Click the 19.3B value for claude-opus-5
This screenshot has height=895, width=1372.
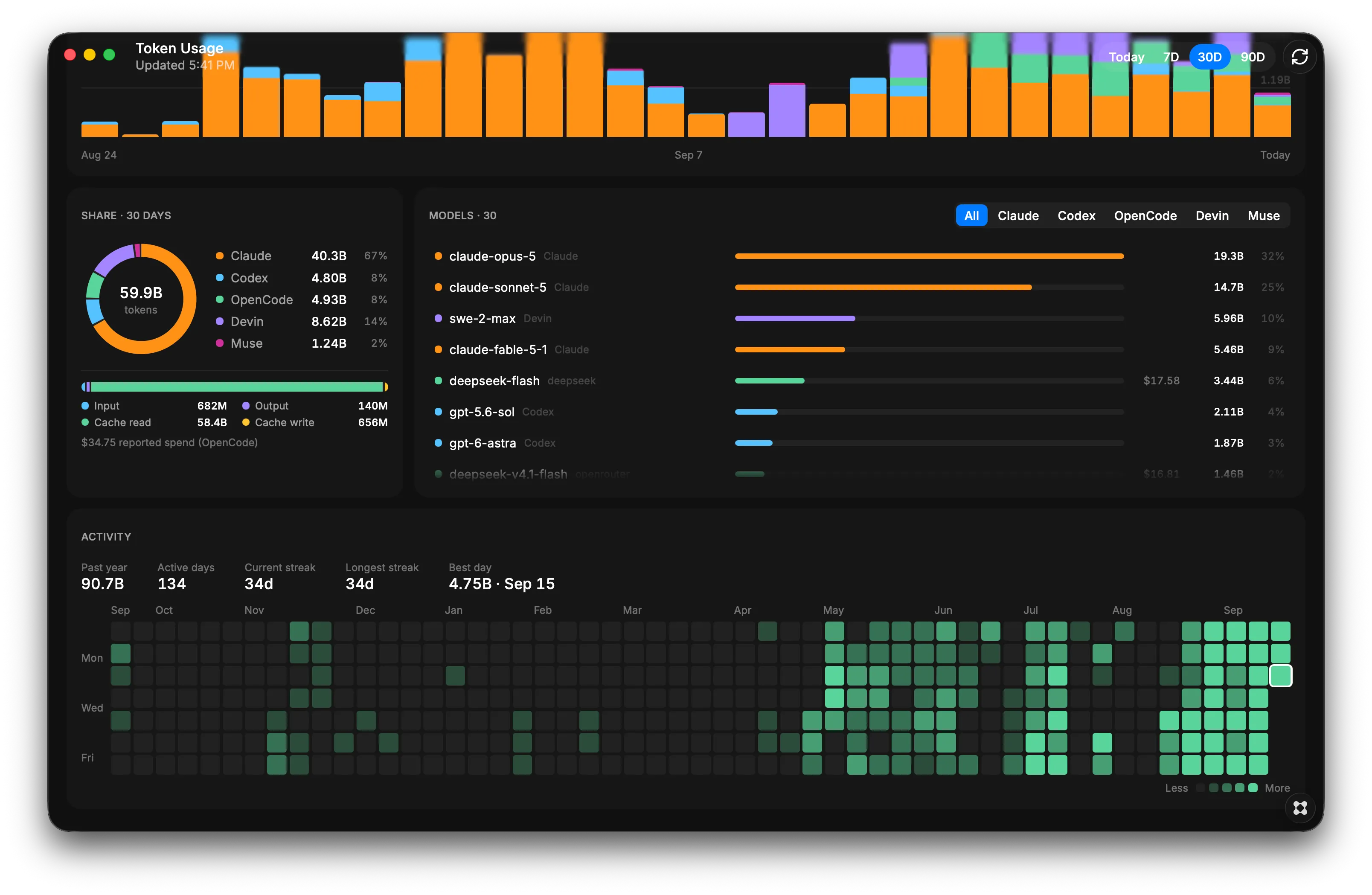coord(1228,256)
